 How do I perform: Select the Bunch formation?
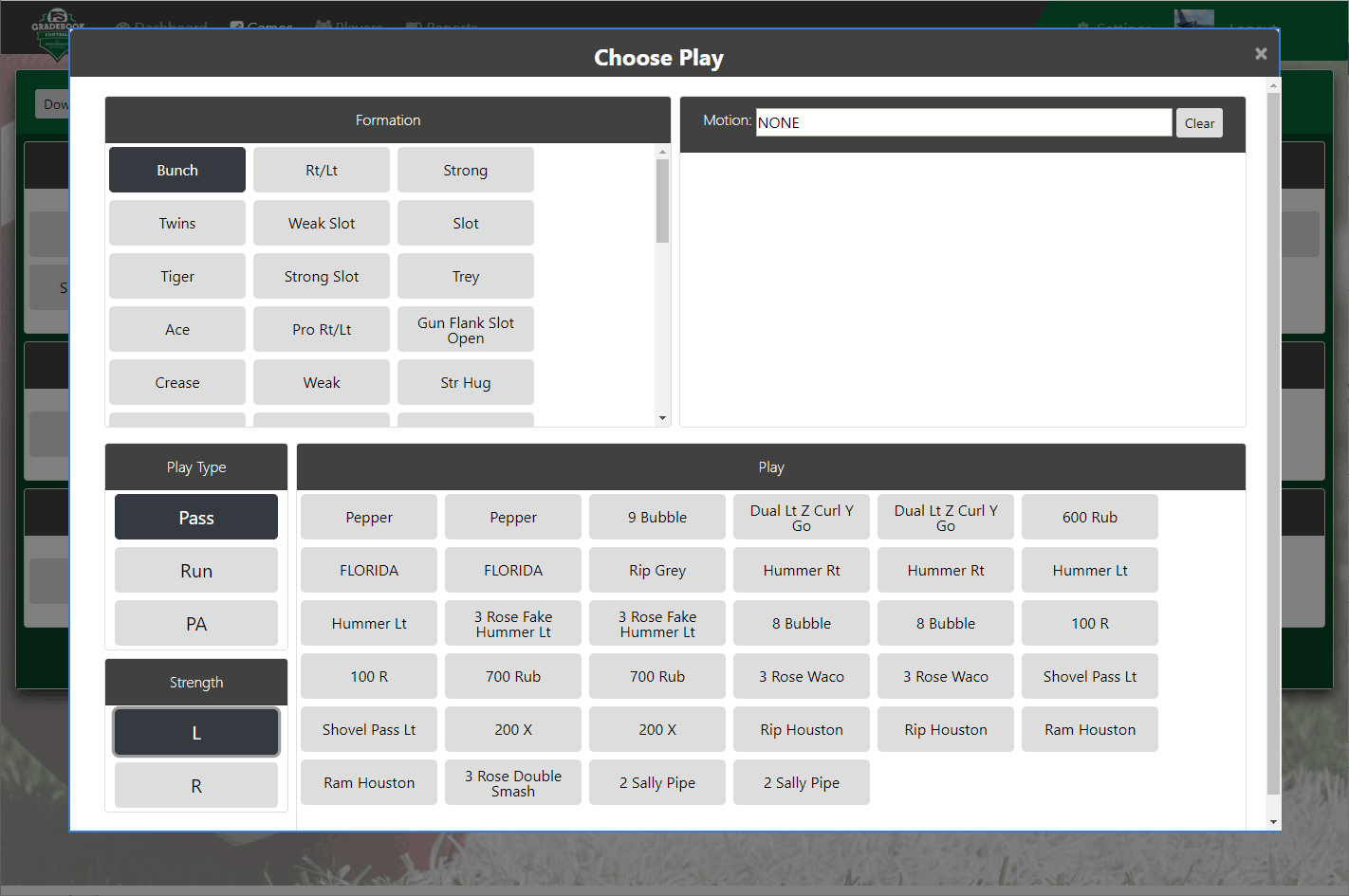[x=176, y=169]
